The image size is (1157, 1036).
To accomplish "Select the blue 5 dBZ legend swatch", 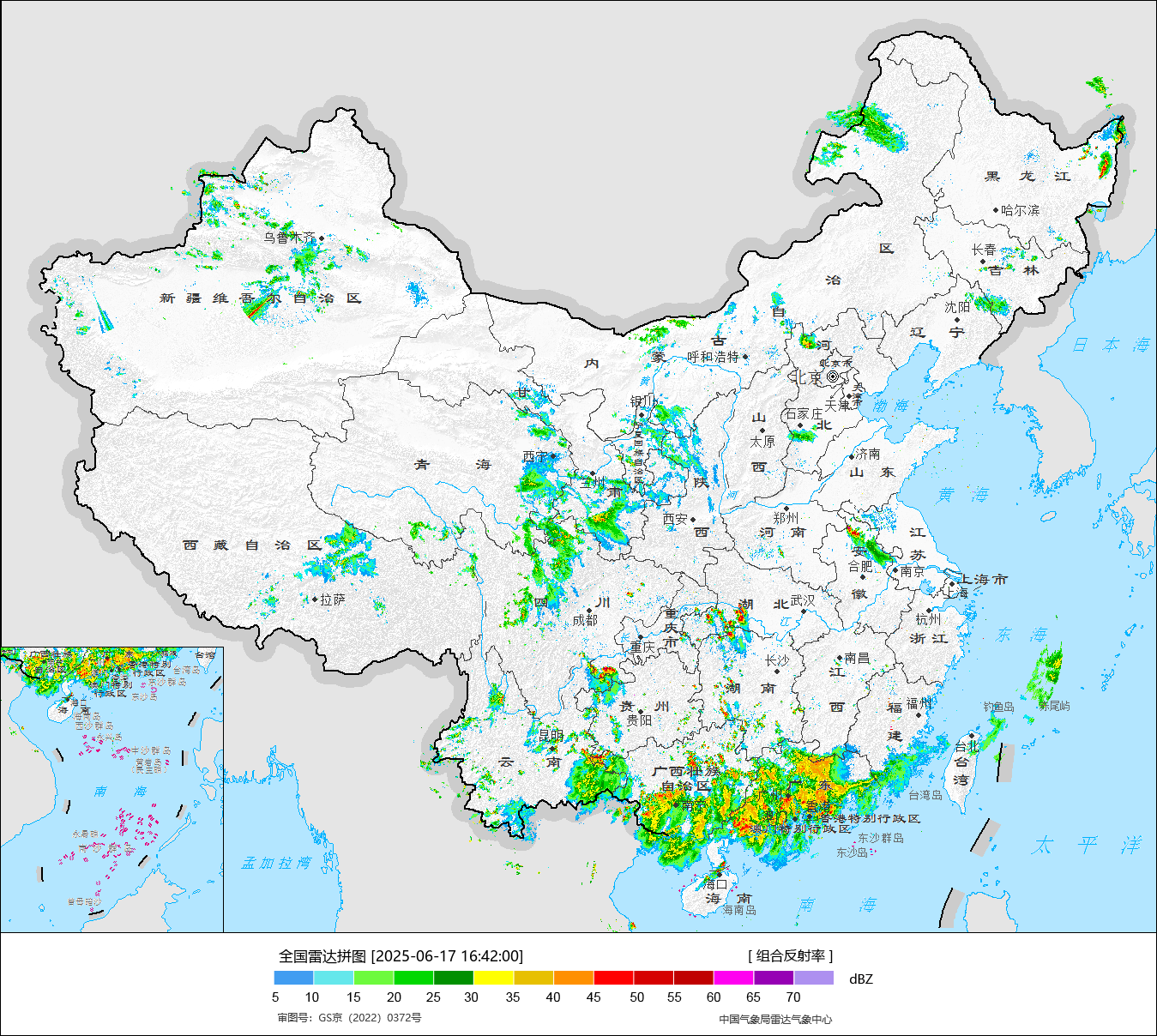I will (293, 978).
